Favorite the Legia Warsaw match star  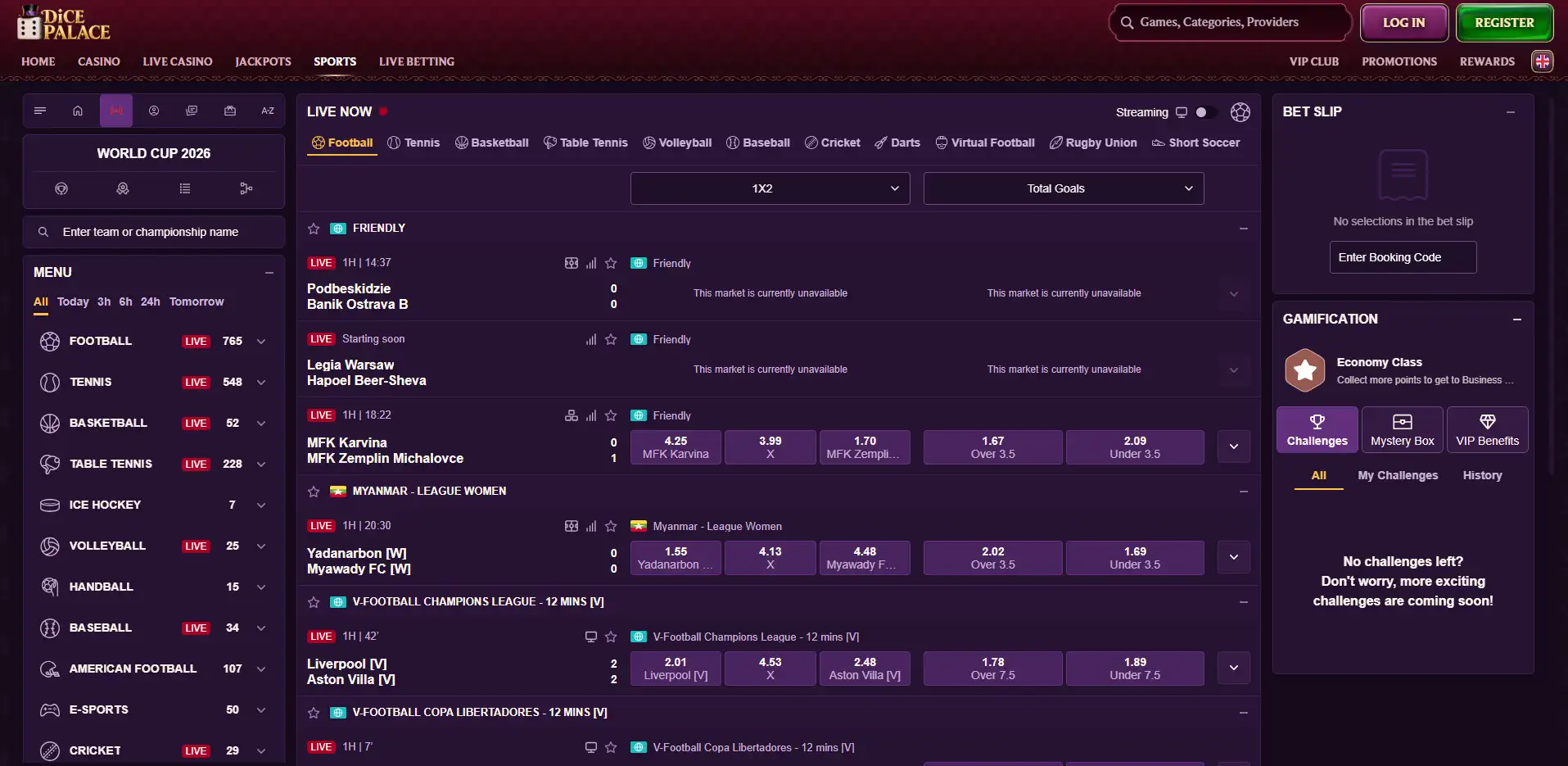coord(611,339)
